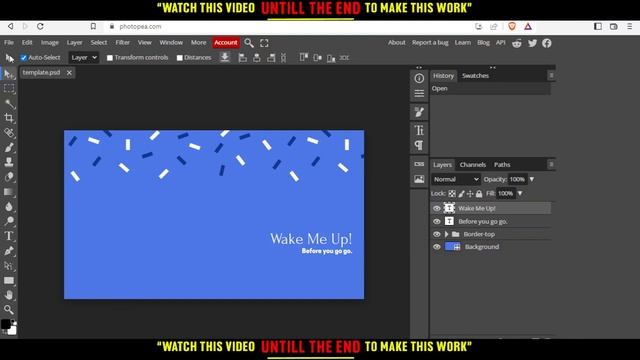Select the Rectangle Select tool
This screenshot has width=640, height=360.
[x=9, y=89]
